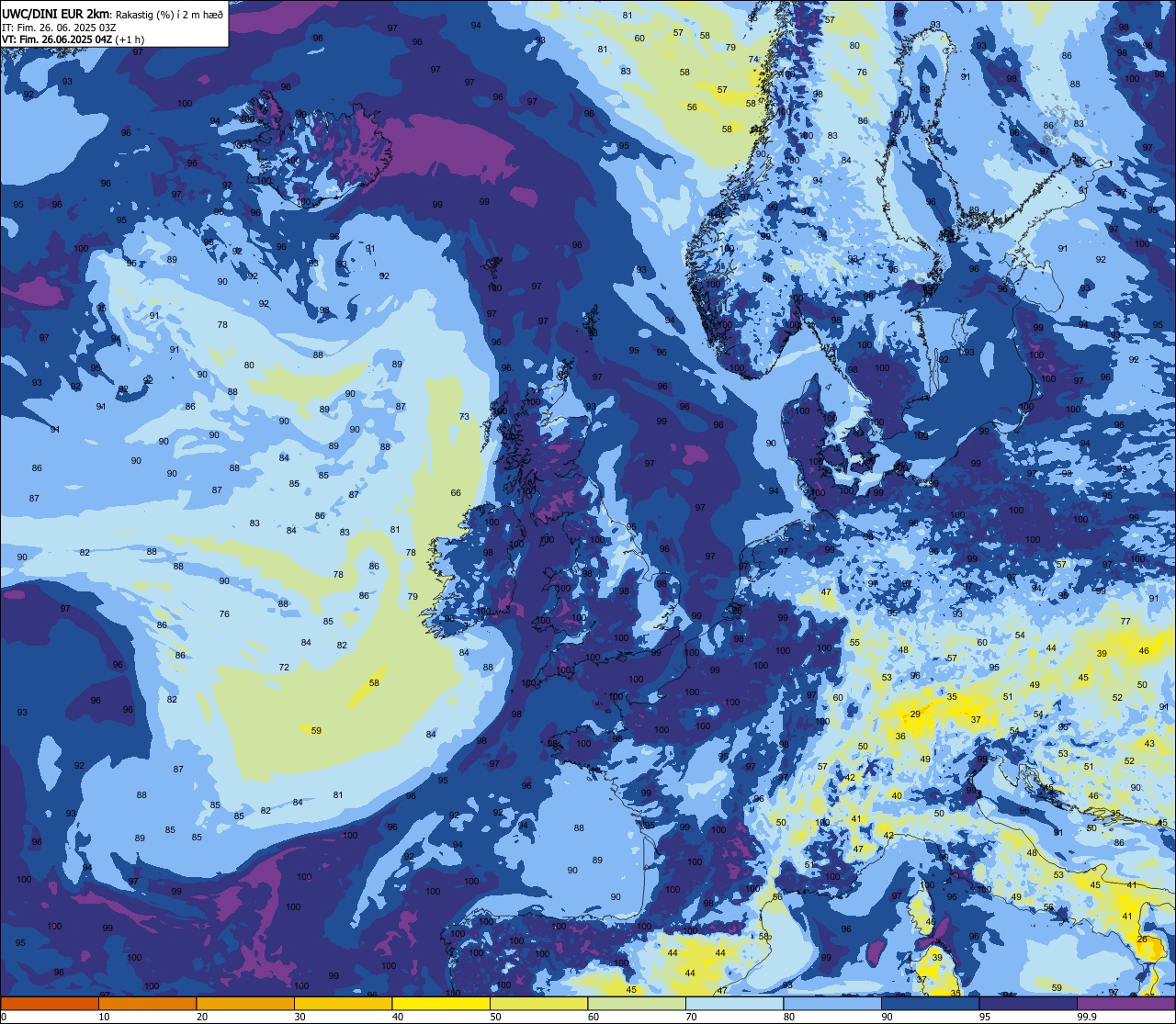Click the humidity value '72' on the map
This screenshot has height=1024, width=1176.
(284, 668)
